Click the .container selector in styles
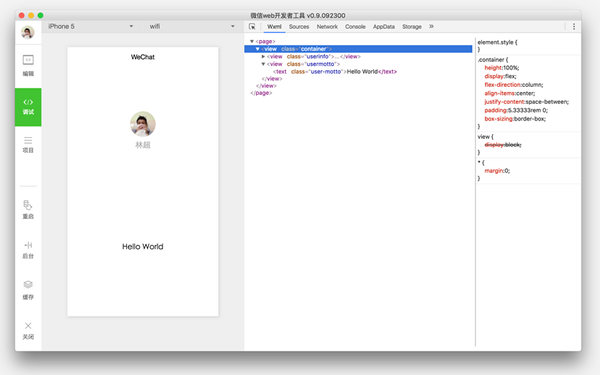Viewport: 600px width, 375px height. (491, 60)
